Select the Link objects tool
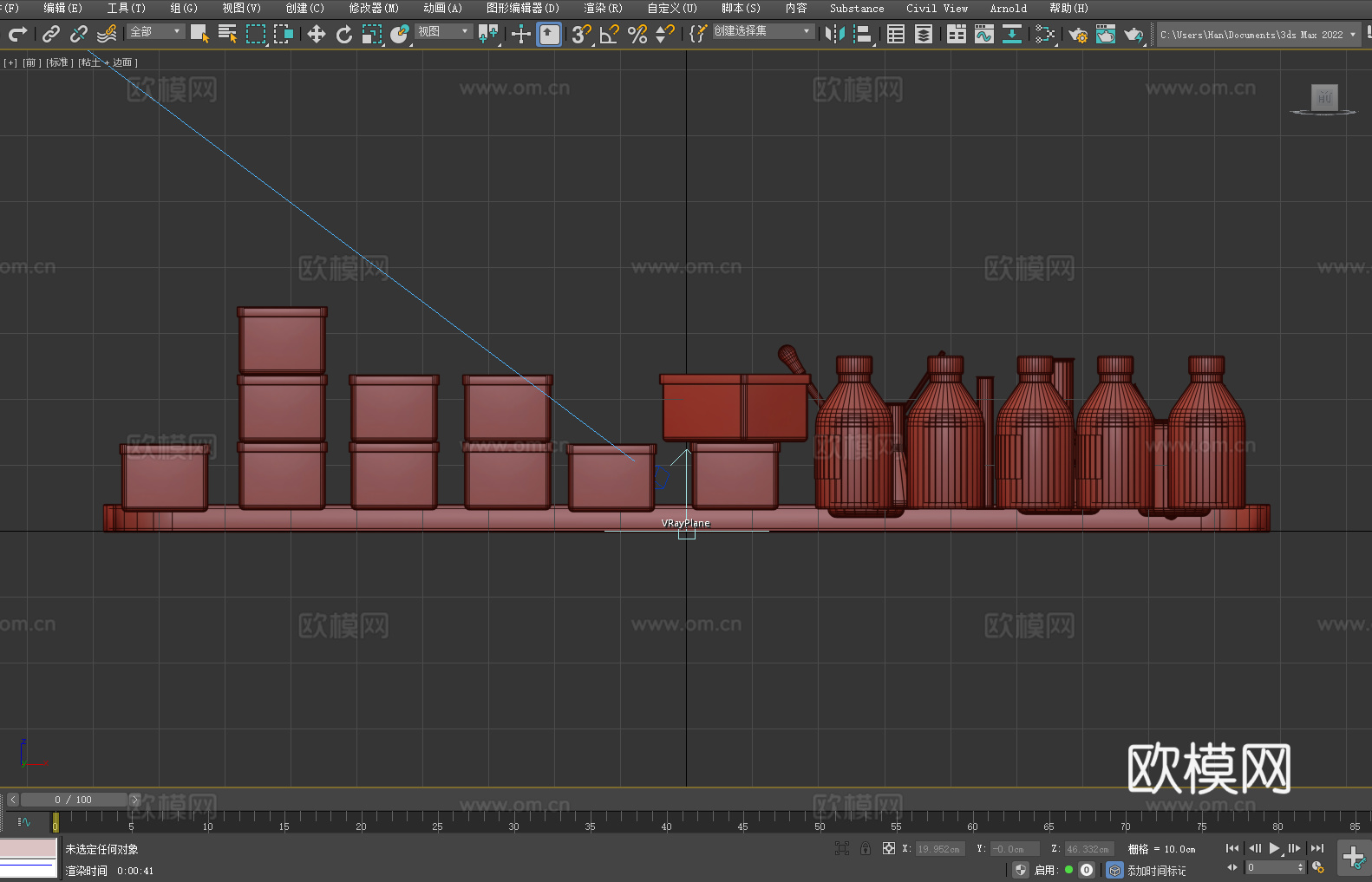The height and width of the screenshot is (882, 1372). pos(51,34)
